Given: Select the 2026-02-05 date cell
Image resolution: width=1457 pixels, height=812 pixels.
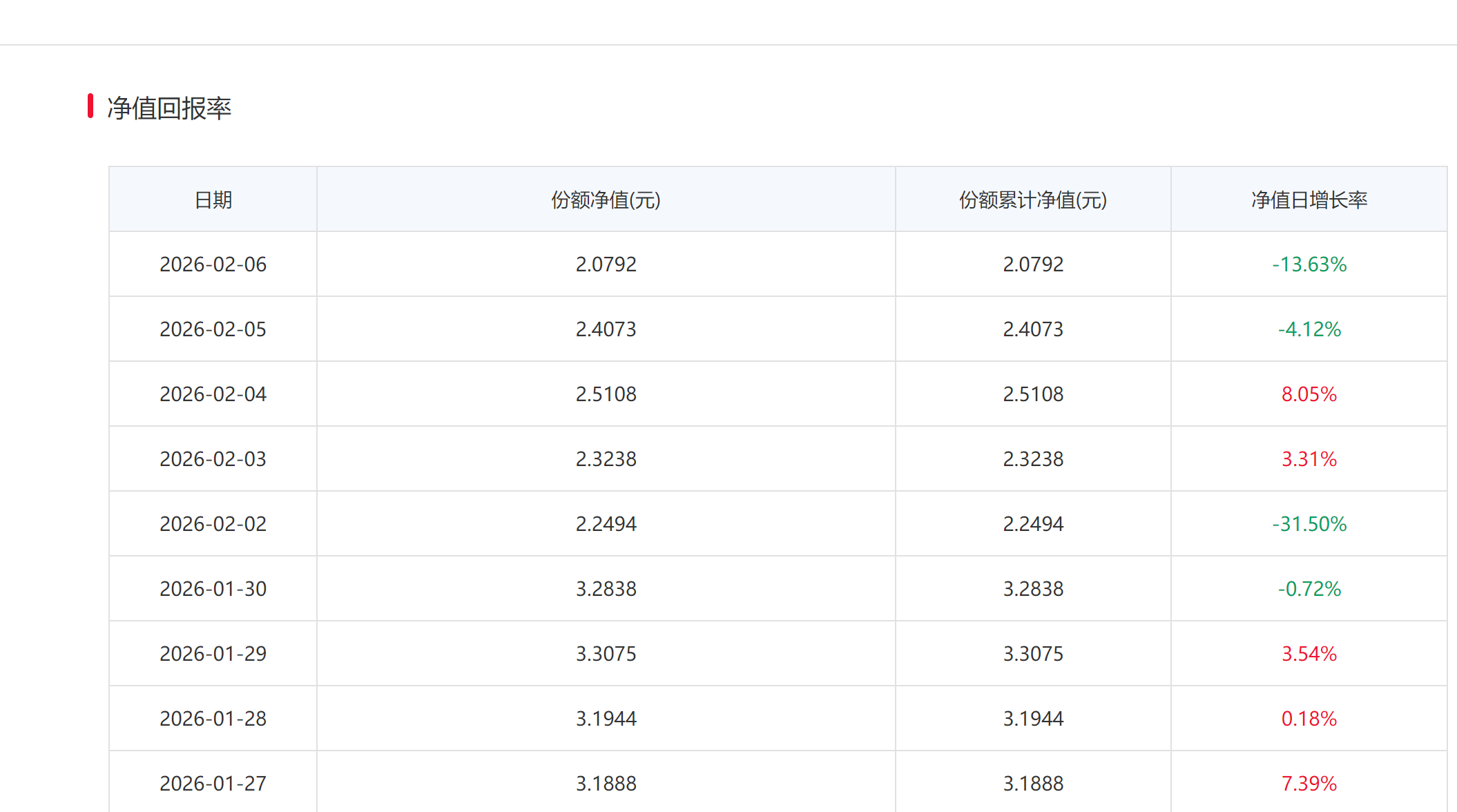Looking at the screenshot, I should click(x=213, y=329).
